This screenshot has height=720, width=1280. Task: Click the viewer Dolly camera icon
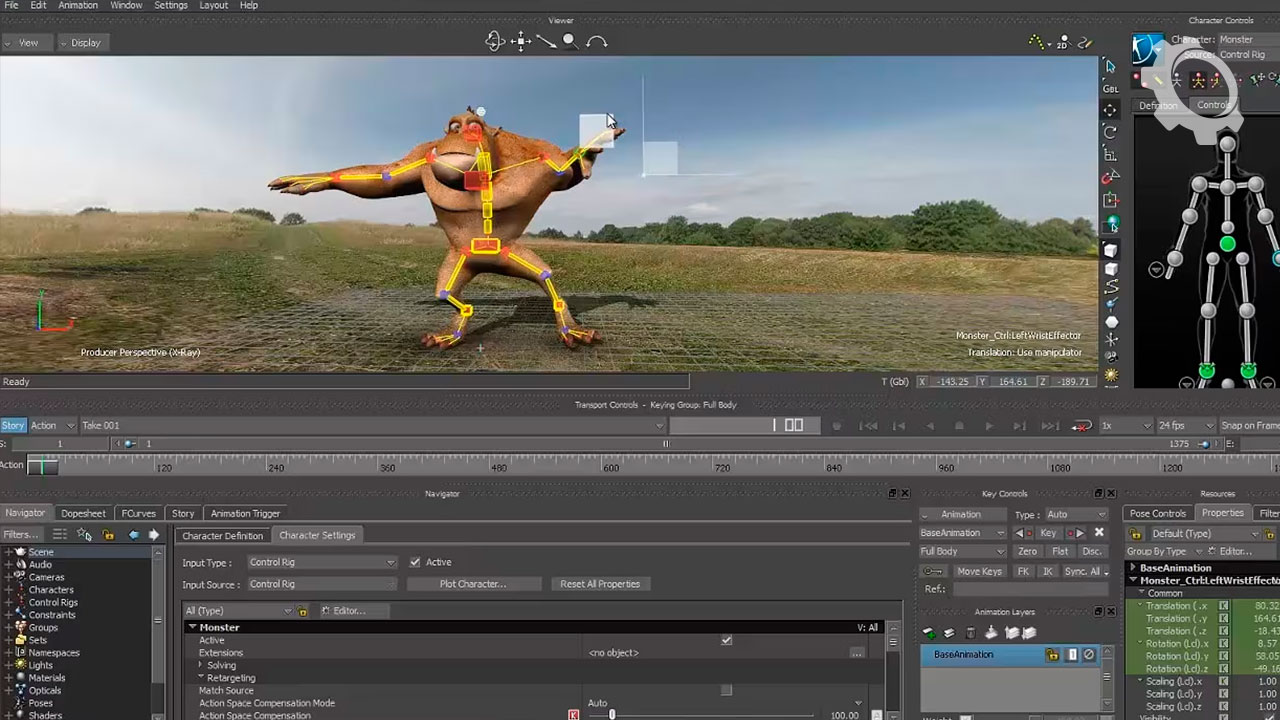(x=546, y=41)
